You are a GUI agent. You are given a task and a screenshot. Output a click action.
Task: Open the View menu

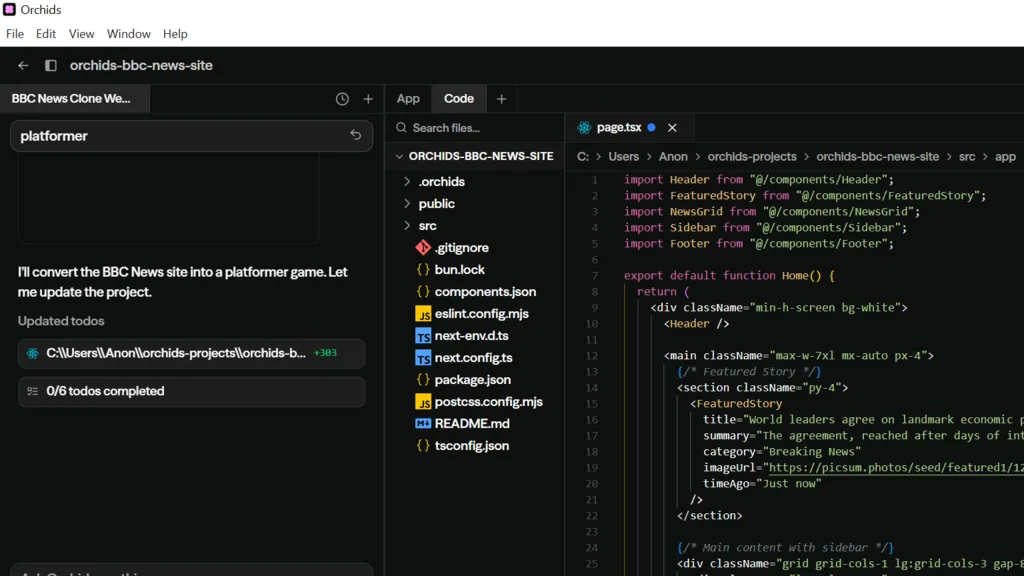coord(81,33)
